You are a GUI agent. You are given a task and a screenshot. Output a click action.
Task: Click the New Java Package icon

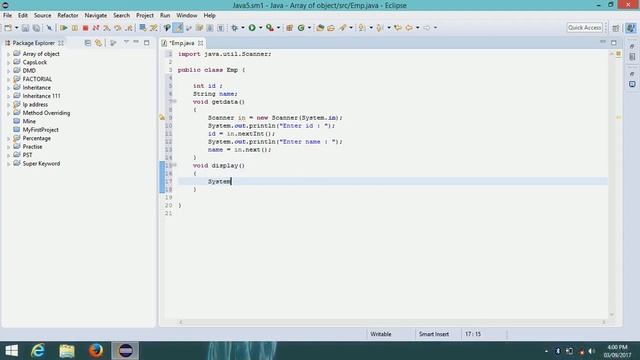(x=289, y=28)
